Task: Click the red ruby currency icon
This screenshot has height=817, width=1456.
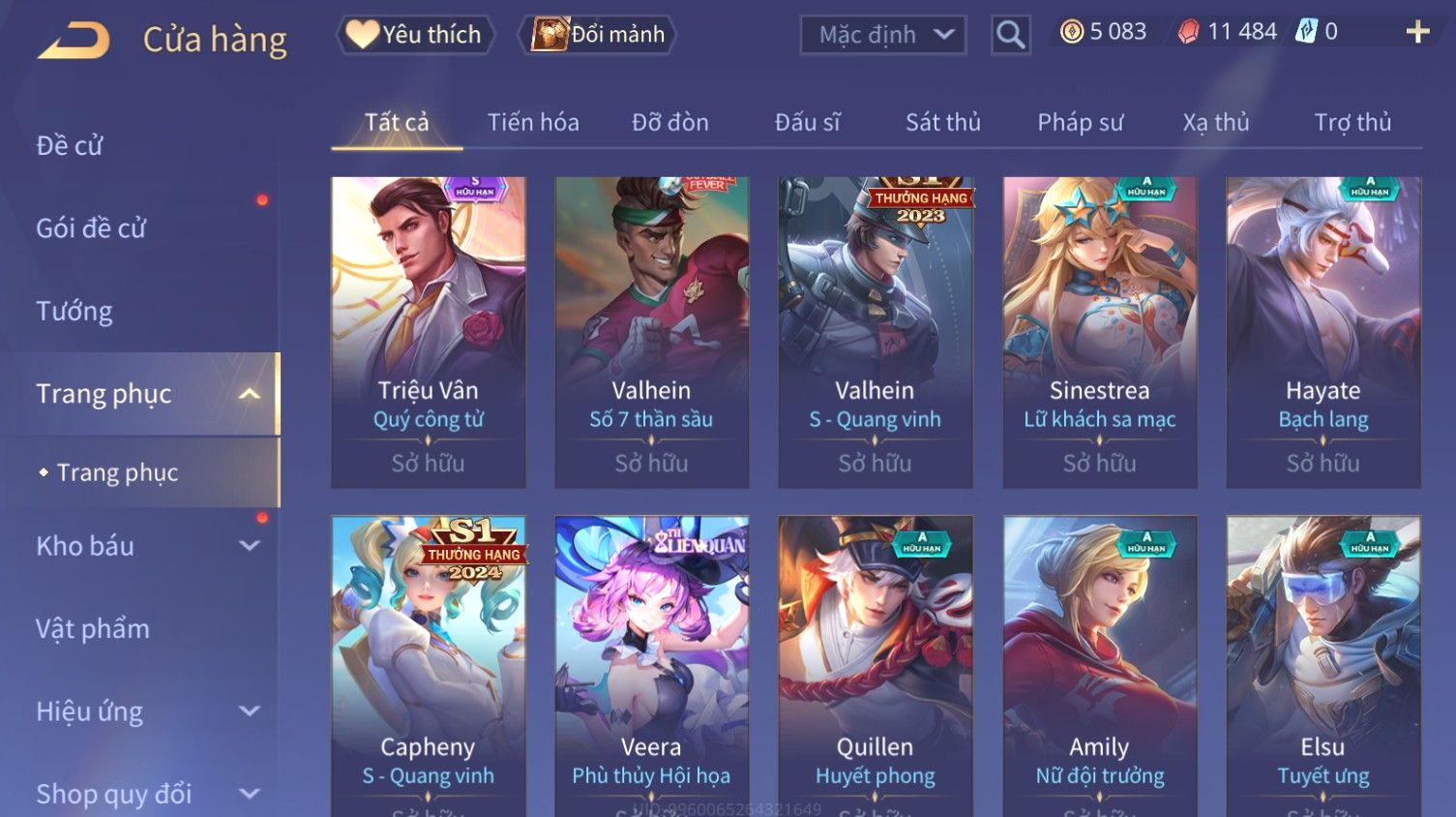Action: 1188,32
